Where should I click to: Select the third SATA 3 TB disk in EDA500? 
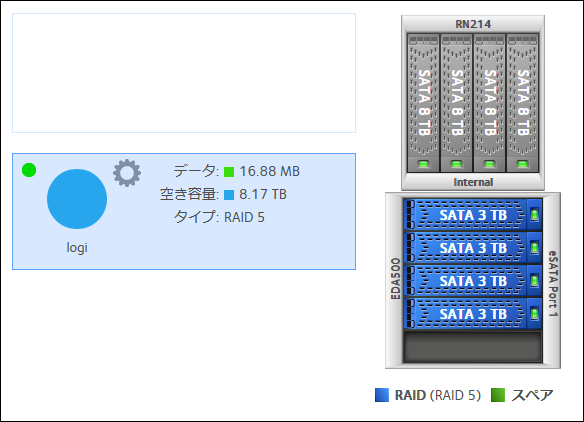pyautogui.click(x=473, y=280)
